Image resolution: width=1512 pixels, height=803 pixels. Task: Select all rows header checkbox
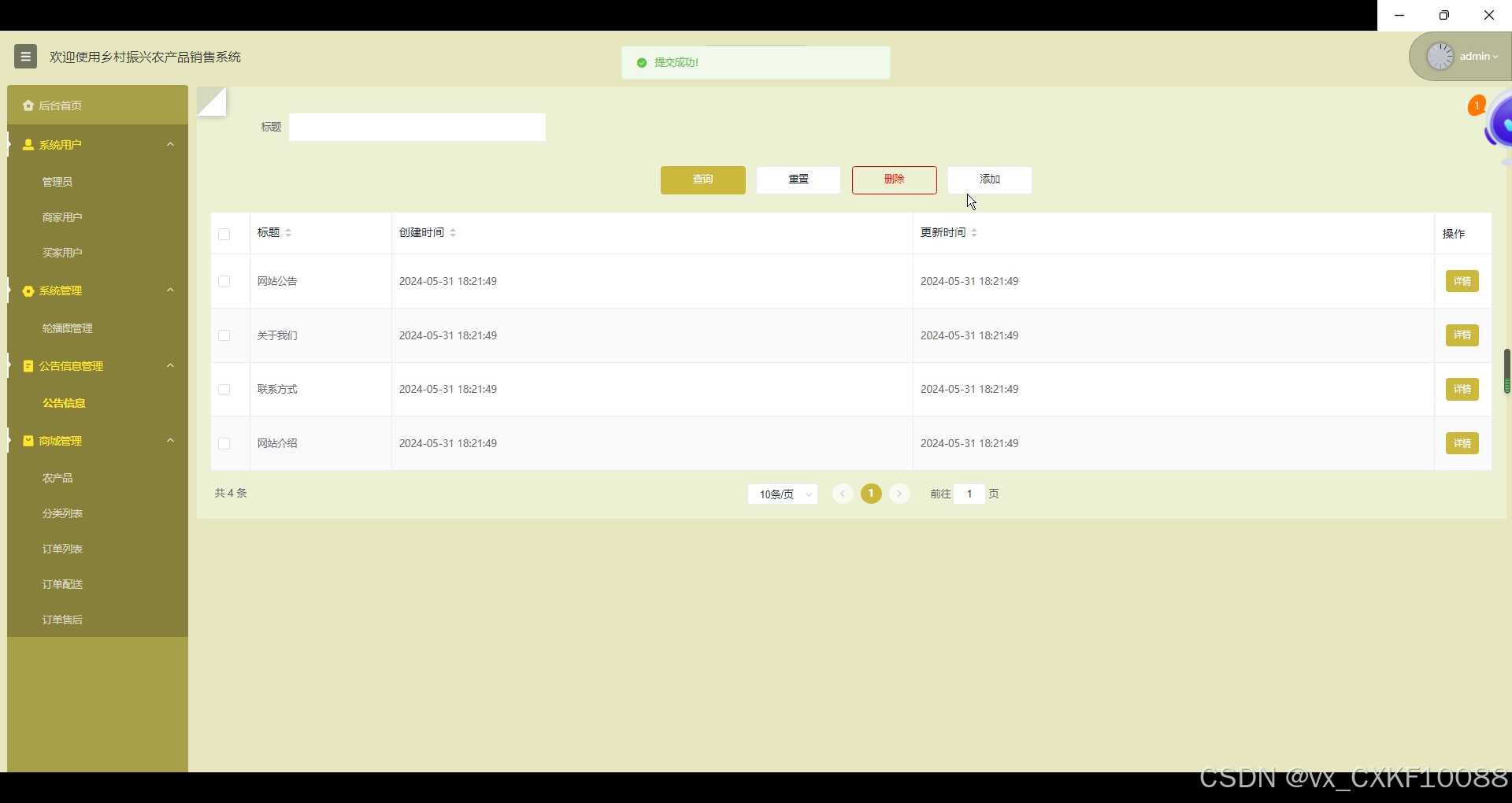[224, 234]
